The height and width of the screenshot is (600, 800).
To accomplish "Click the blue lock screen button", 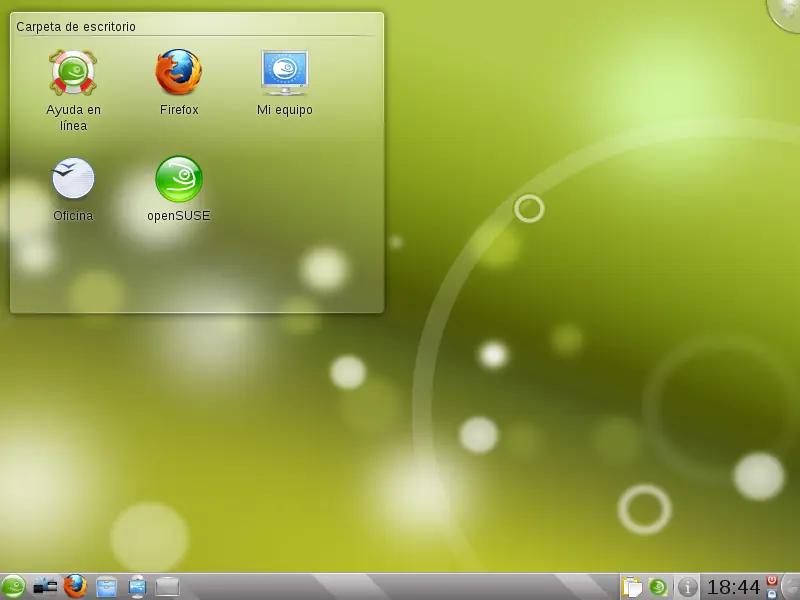I will point(771,593).
